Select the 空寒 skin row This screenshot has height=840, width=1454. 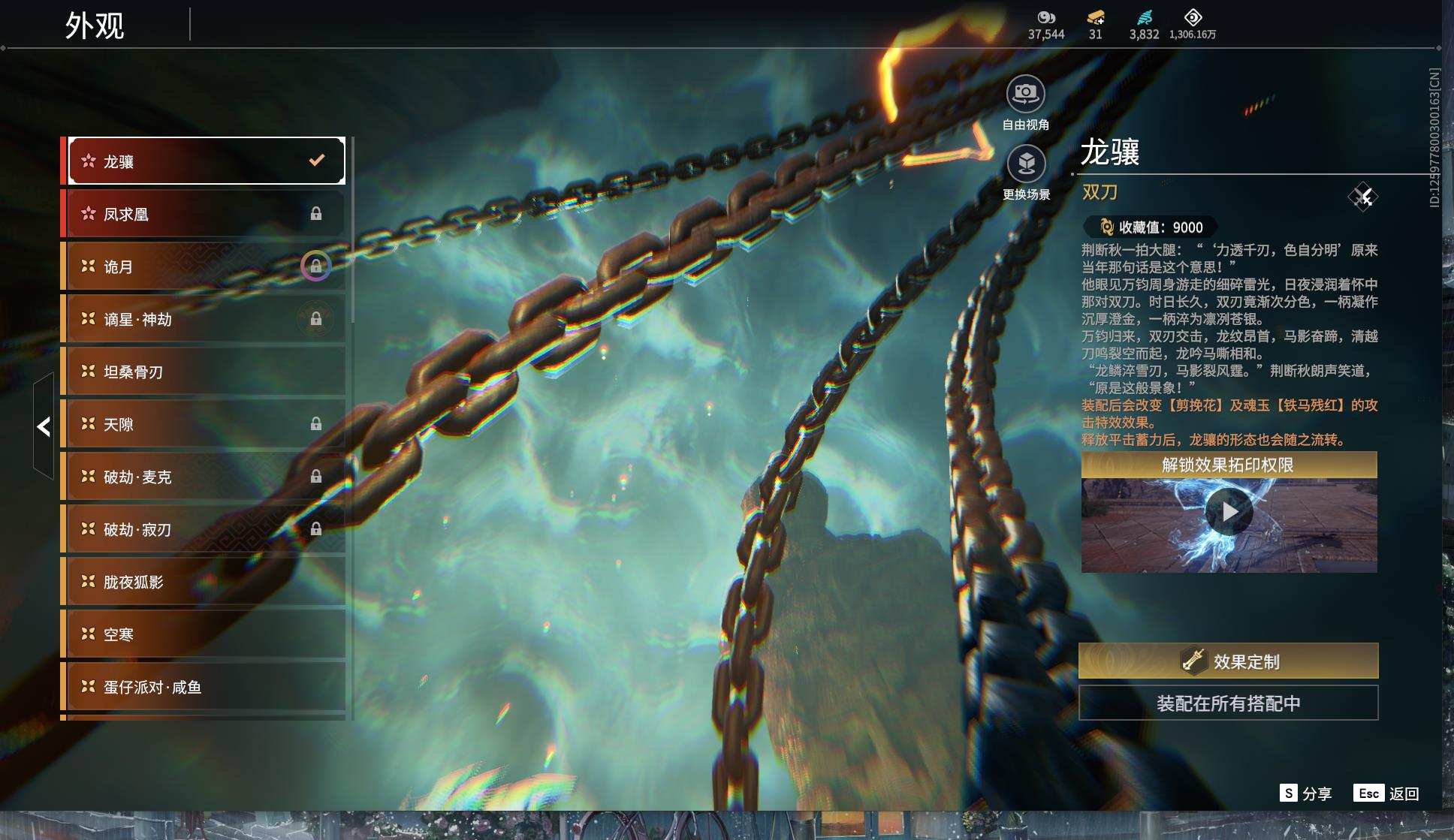tap(203, 634)
